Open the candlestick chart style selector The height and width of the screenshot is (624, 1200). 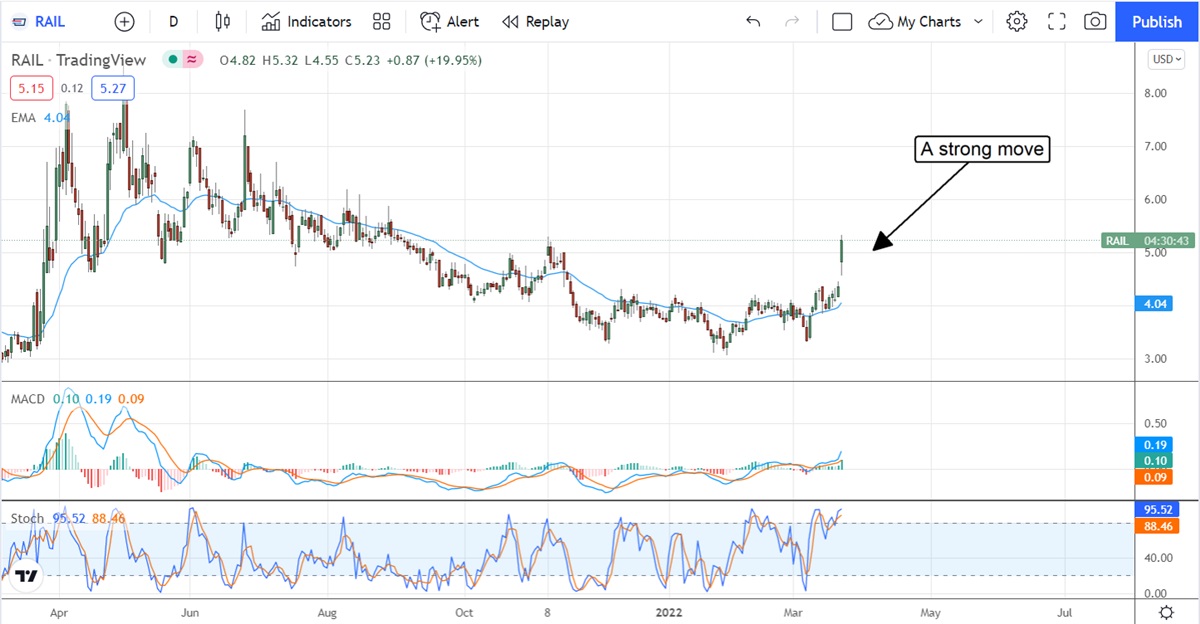pos(222,21)
